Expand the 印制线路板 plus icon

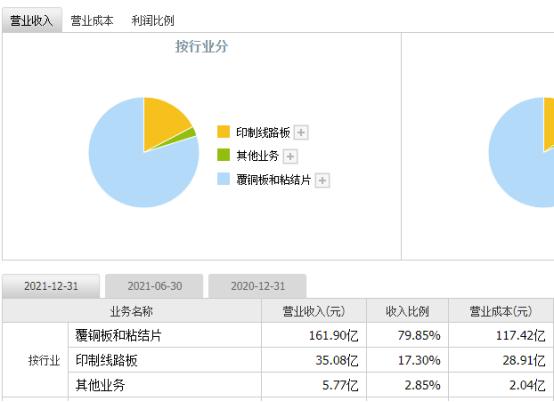[301, 133]
